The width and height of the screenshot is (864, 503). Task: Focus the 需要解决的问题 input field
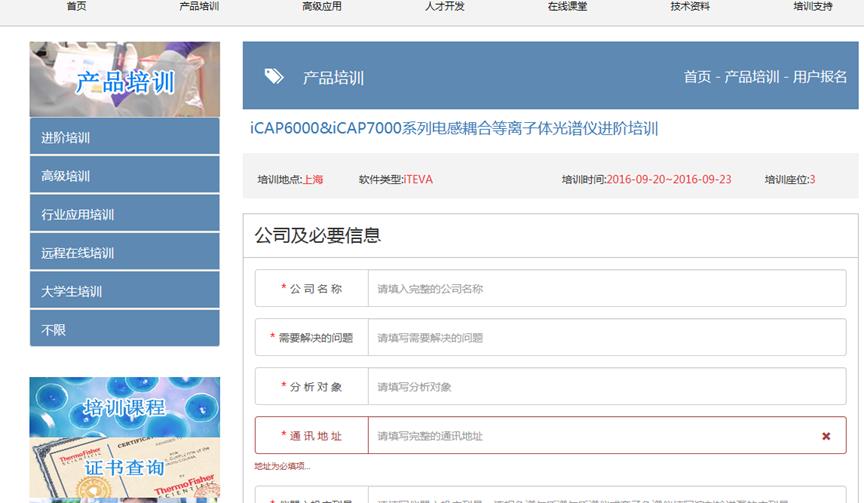607,337
